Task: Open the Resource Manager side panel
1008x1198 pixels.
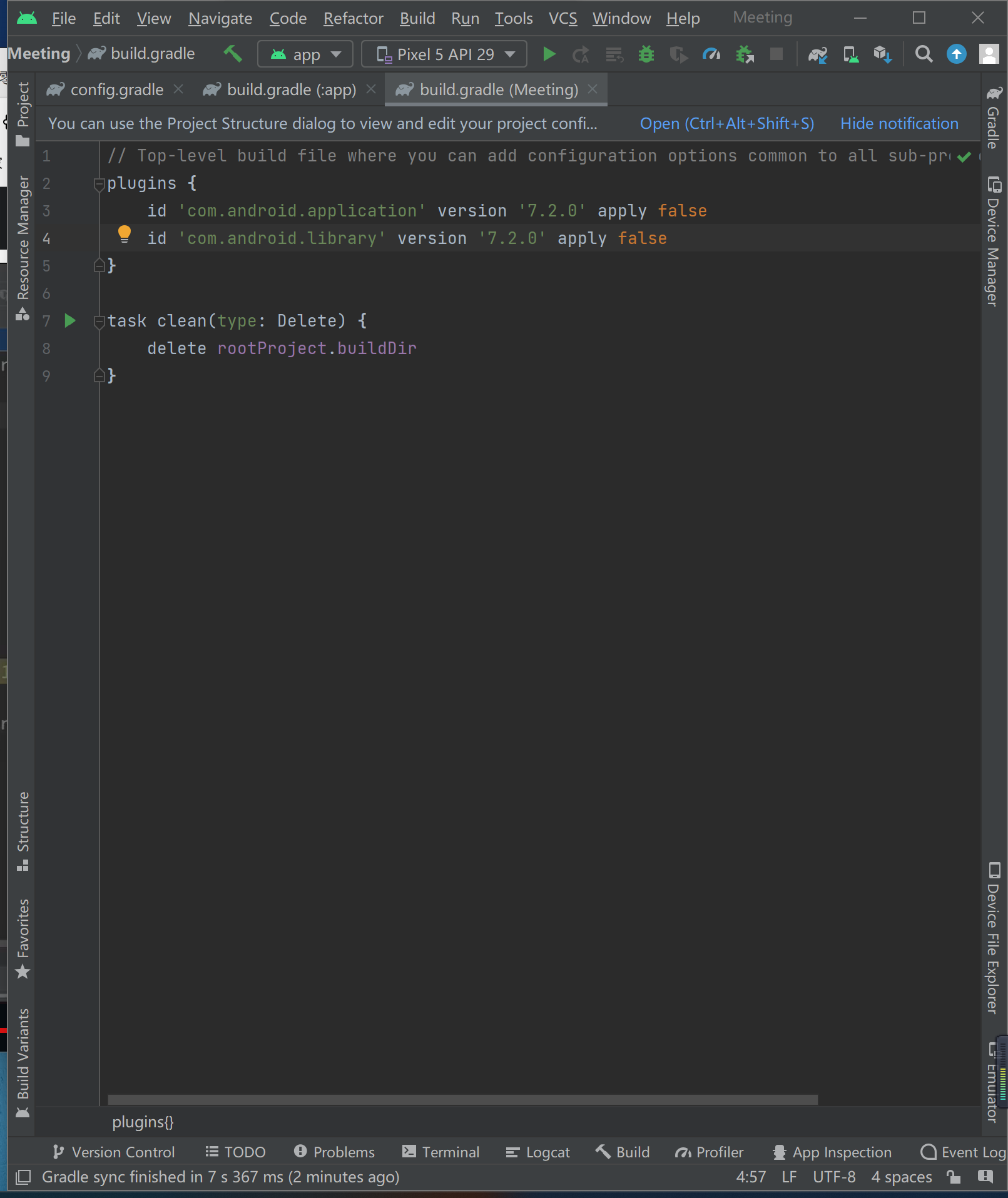Action: pos(23,248)
